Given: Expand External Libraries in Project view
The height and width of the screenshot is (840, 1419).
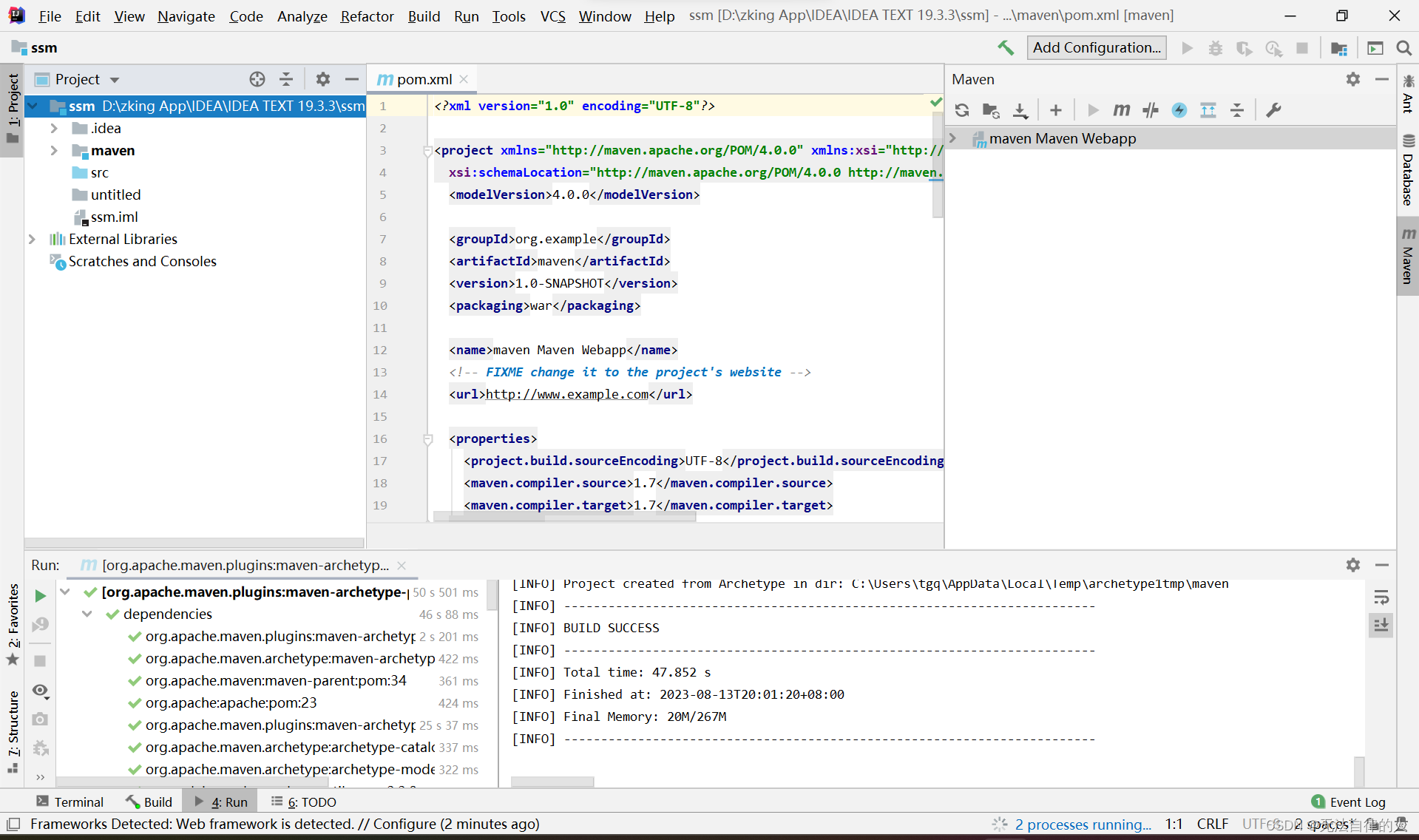Looking at the screenshot, I should [x=32, y=239].
